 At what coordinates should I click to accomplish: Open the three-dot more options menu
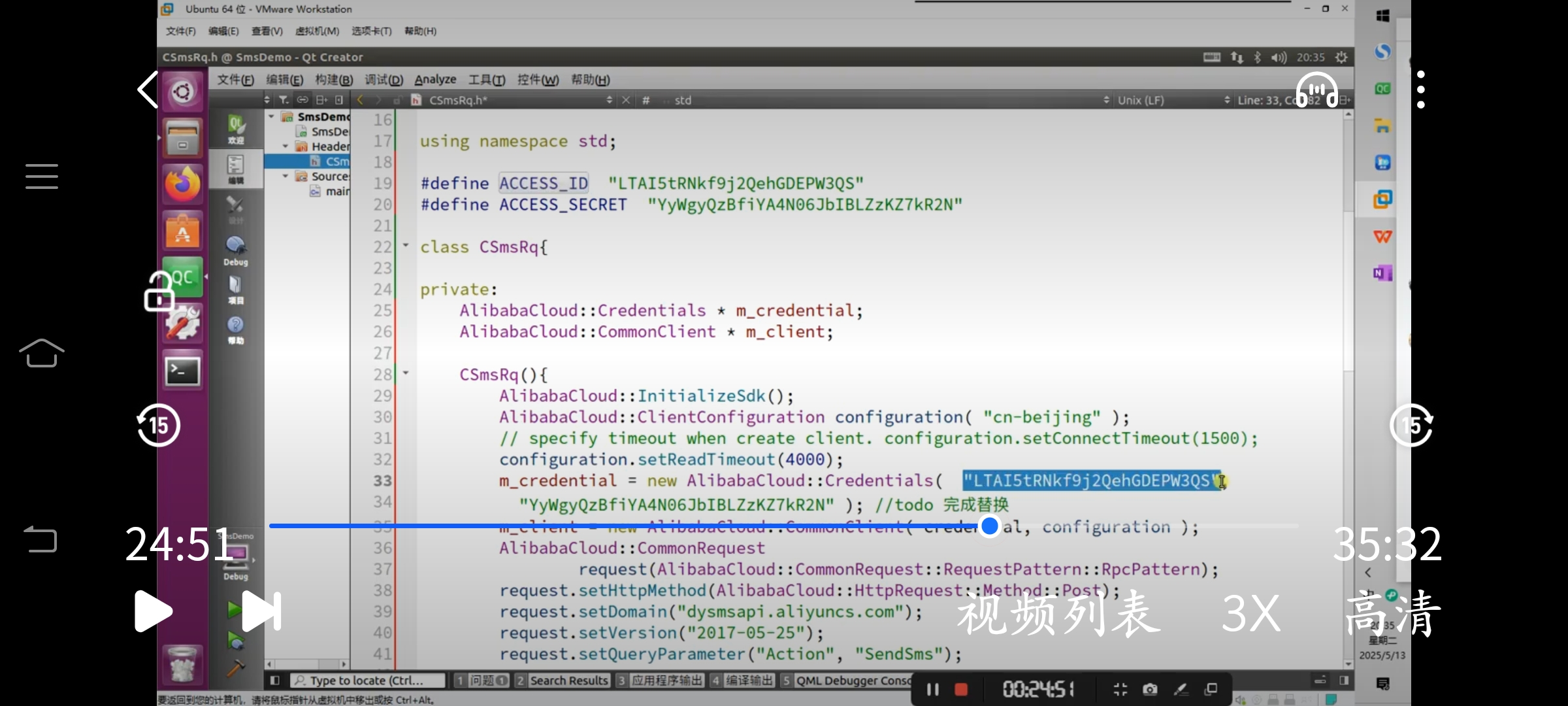tap(1420, 90)
